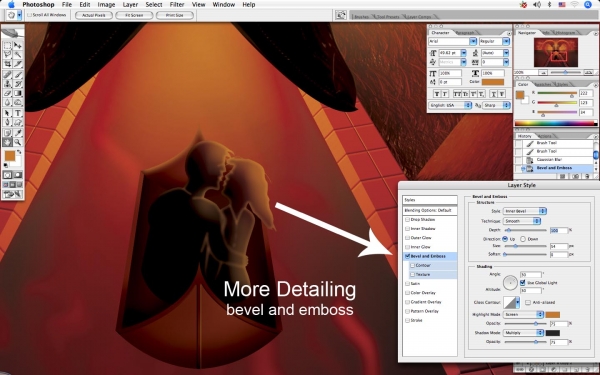This screenshot has width=600, height=375.
Task: Select the Rectangular Marquee tool
Action: coord(7,46)
